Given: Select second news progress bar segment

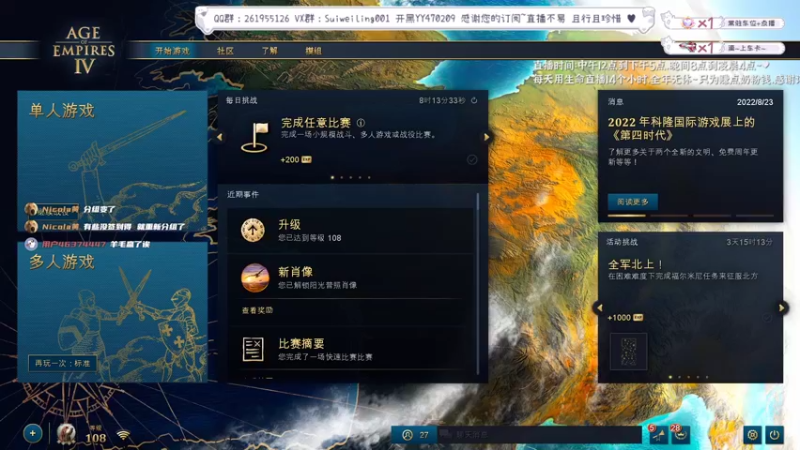Looking at the screenshot, I should coord(669,216).
